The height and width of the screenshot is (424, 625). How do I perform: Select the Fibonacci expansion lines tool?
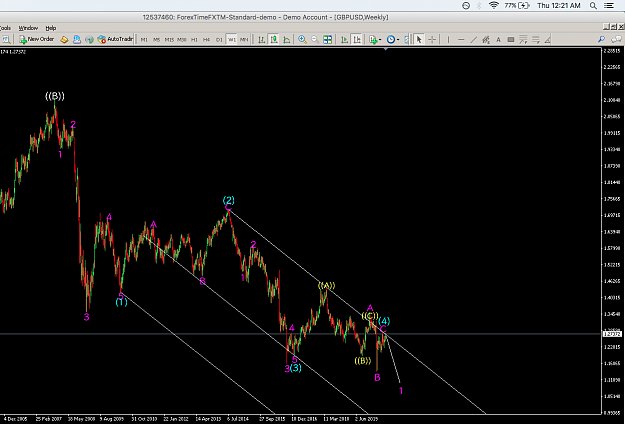point(536,39)
